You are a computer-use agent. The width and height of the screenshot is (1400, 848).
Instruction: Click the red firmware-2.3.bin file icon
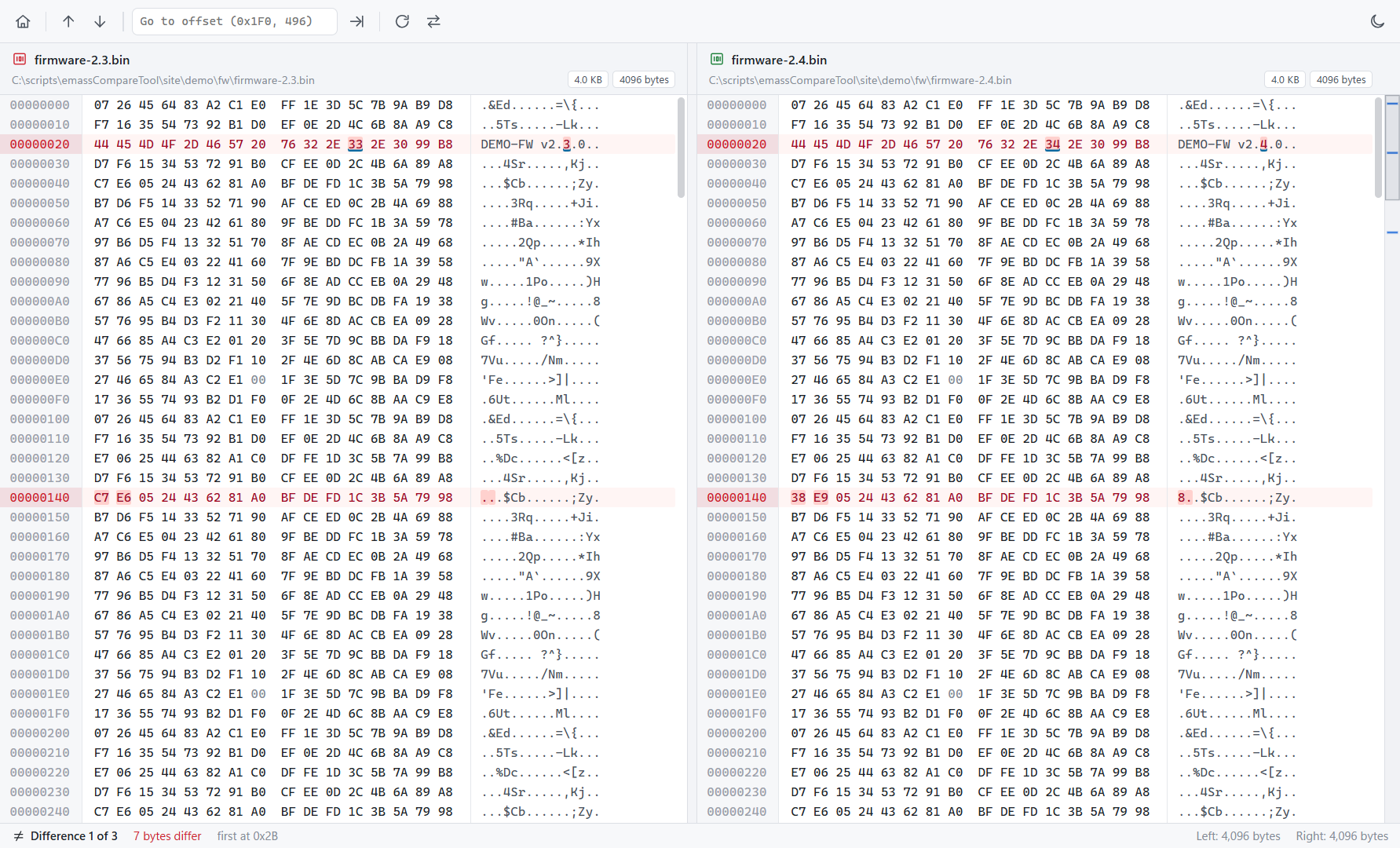[x=20, y=60]
